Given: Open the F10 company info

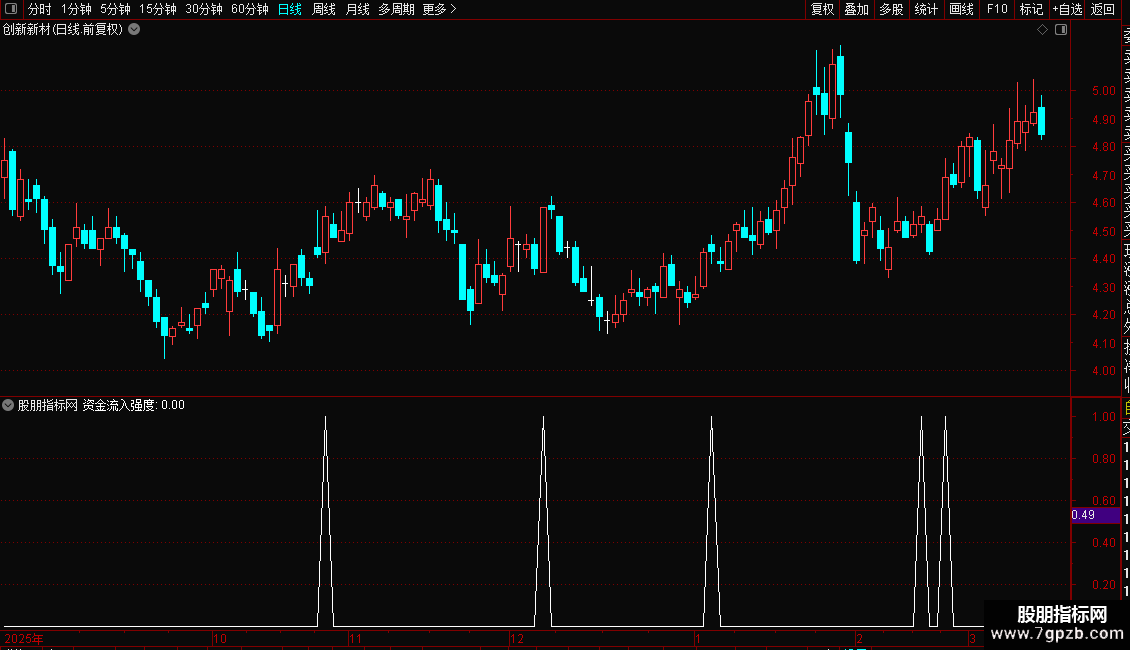Looking at the screenshot, I should click(997, 9).
